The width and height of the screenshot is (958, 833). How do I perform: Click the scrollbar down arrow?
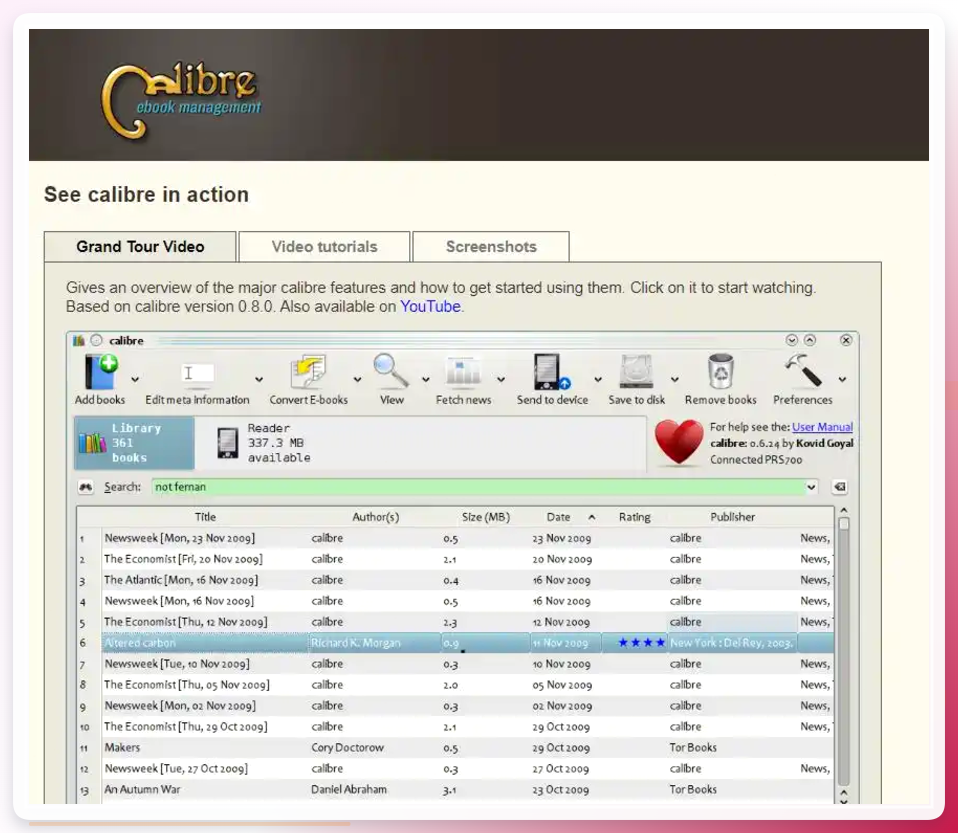point(844,801)
